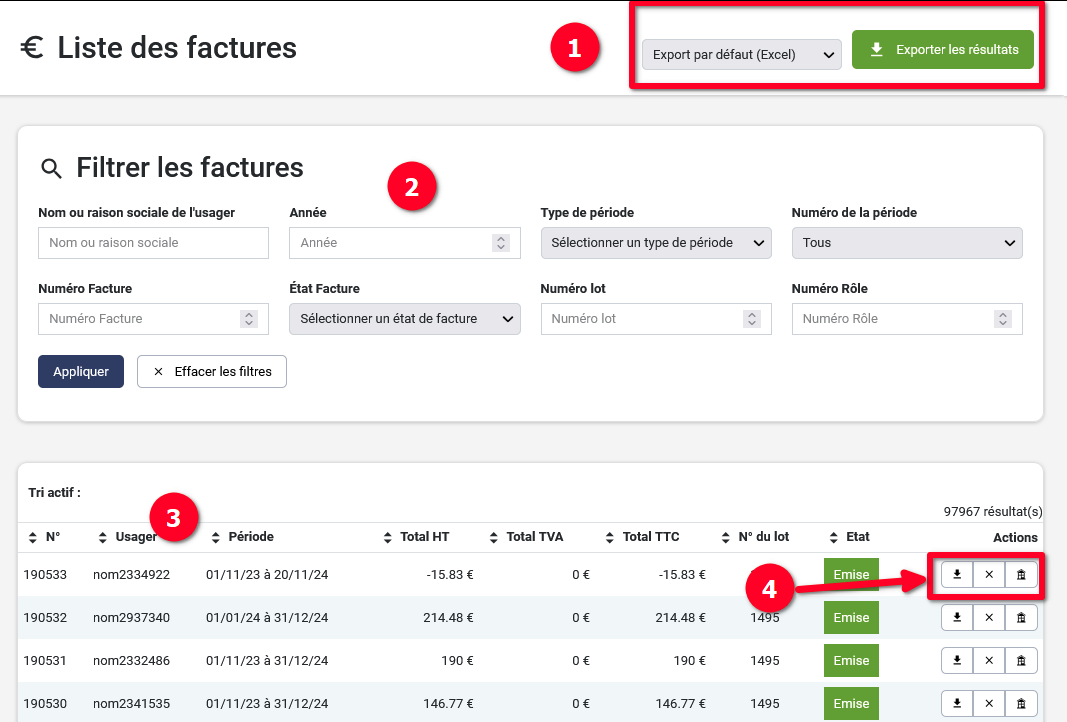Open the export format dropdown
Screen dimensions: 1067x722
click(741, 55)
